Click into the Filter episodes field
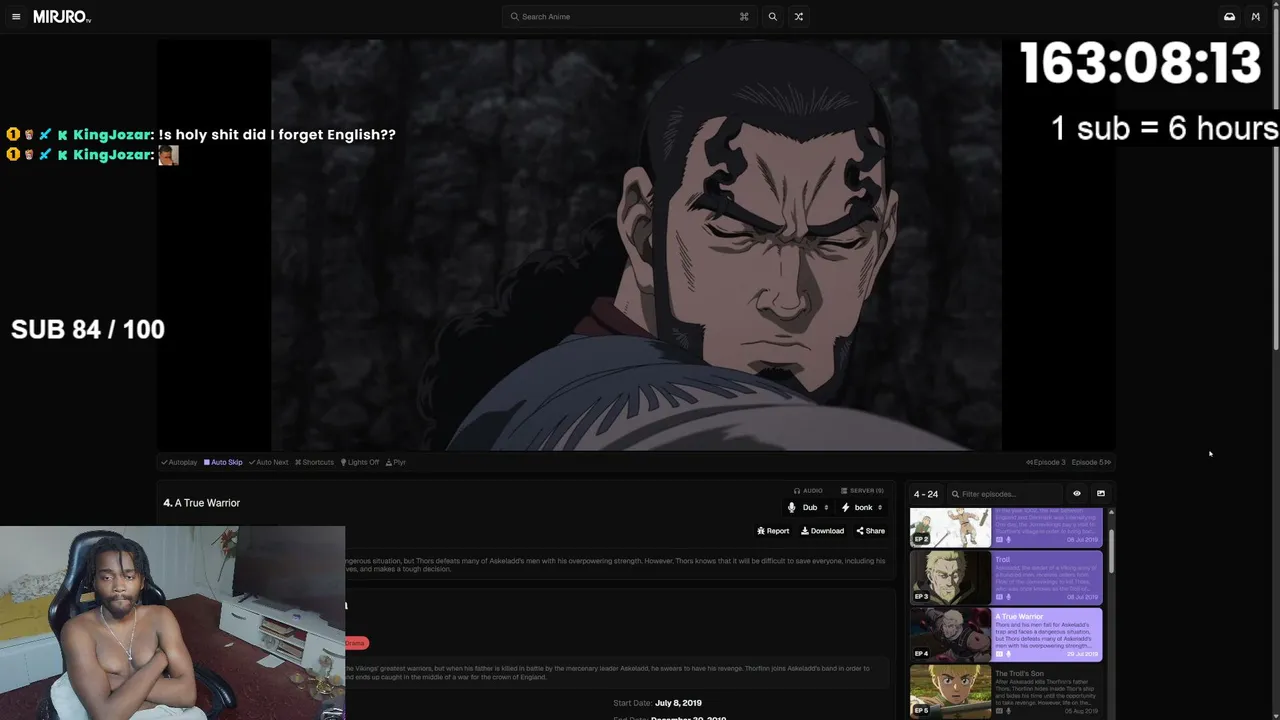The width and height of the screenshot is (1280, 720). (1006, 494)
